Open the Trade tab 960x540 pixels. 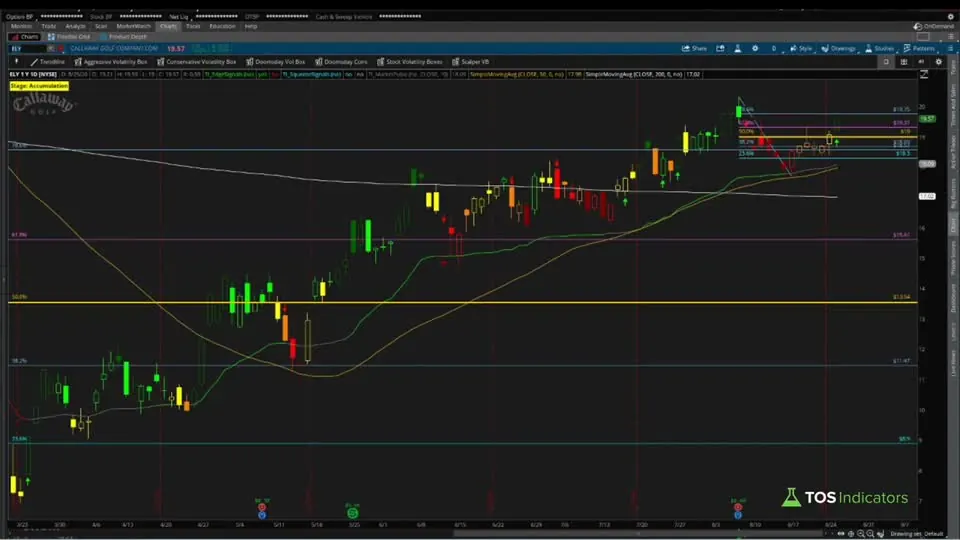pos(49,26)
